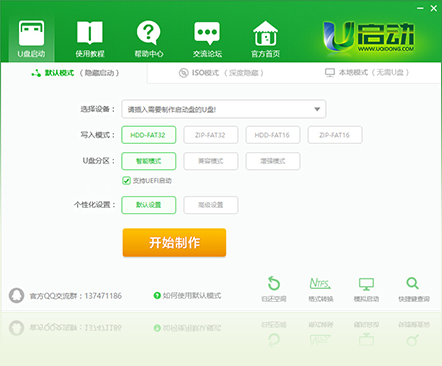
Task: Go to 官方首页 house icon
Action: [x=265, y=33]
